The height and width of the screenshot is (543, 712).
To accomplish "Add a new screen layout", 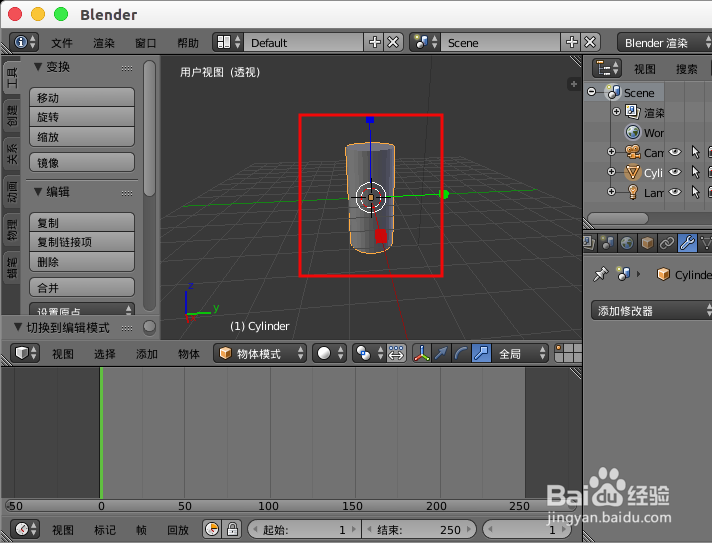I will (375, 43).
